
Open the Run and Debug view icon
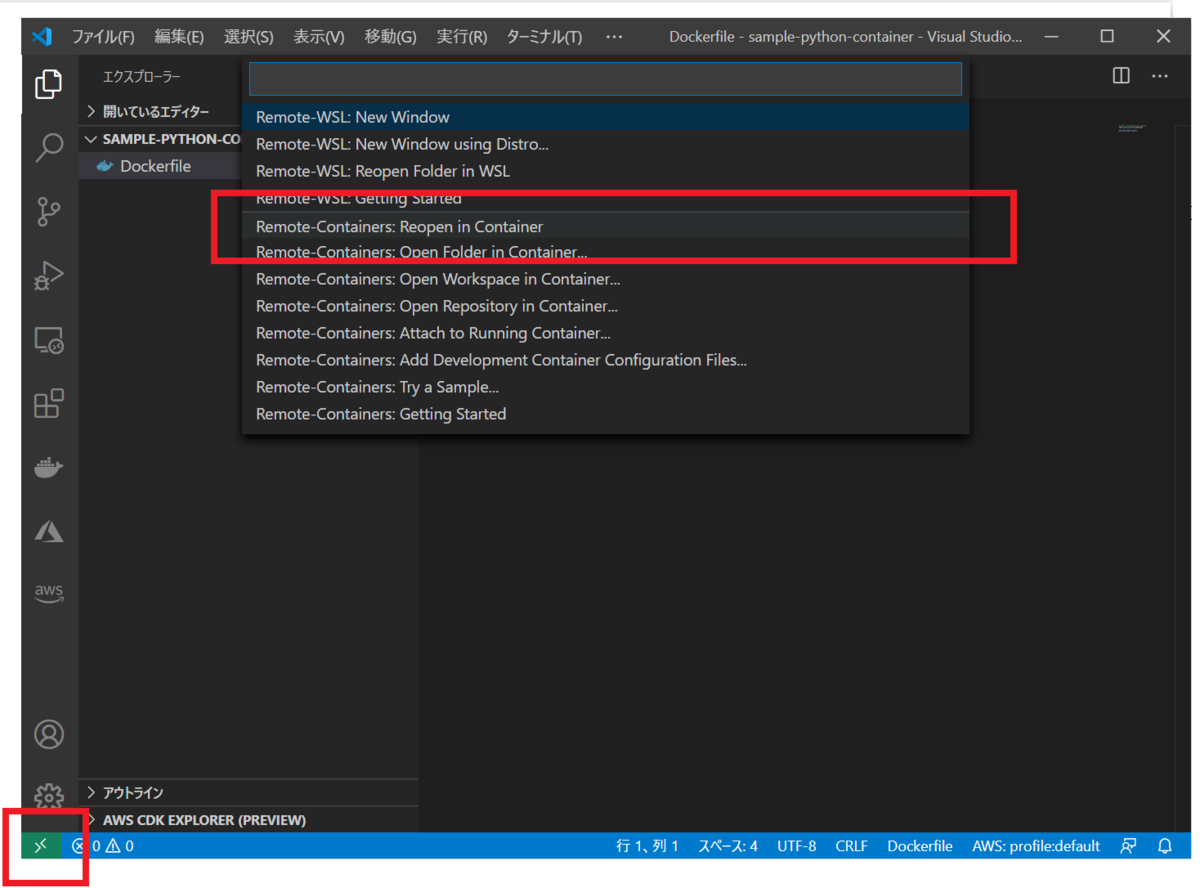pos(48,276)
